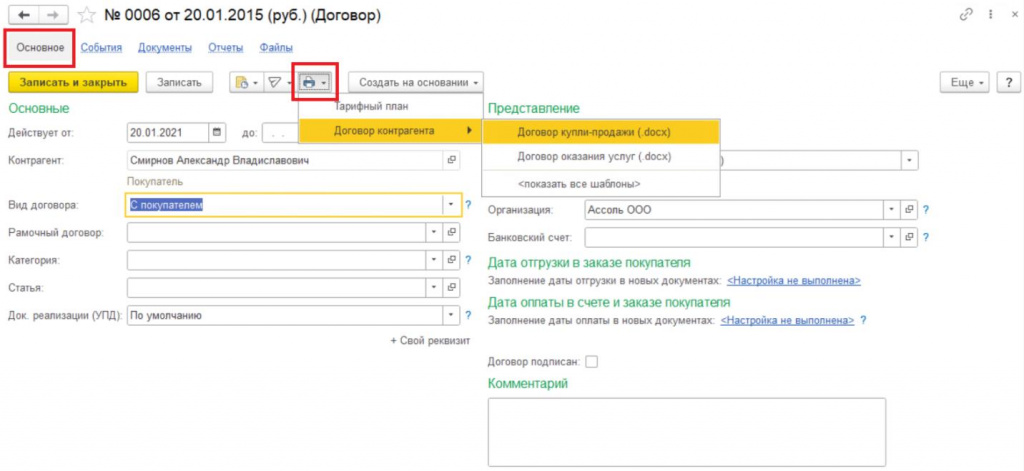Tick the Договор подписан checkbox
Image resolution: width=1024 pixels, height=471 pixels.
point(592,361)
